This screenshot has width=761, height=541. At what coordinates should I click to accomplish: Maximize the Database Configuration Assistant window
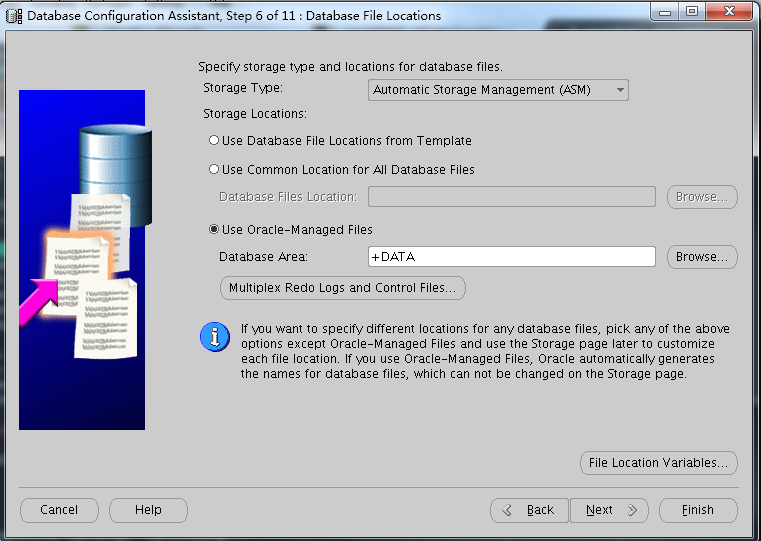692,12
